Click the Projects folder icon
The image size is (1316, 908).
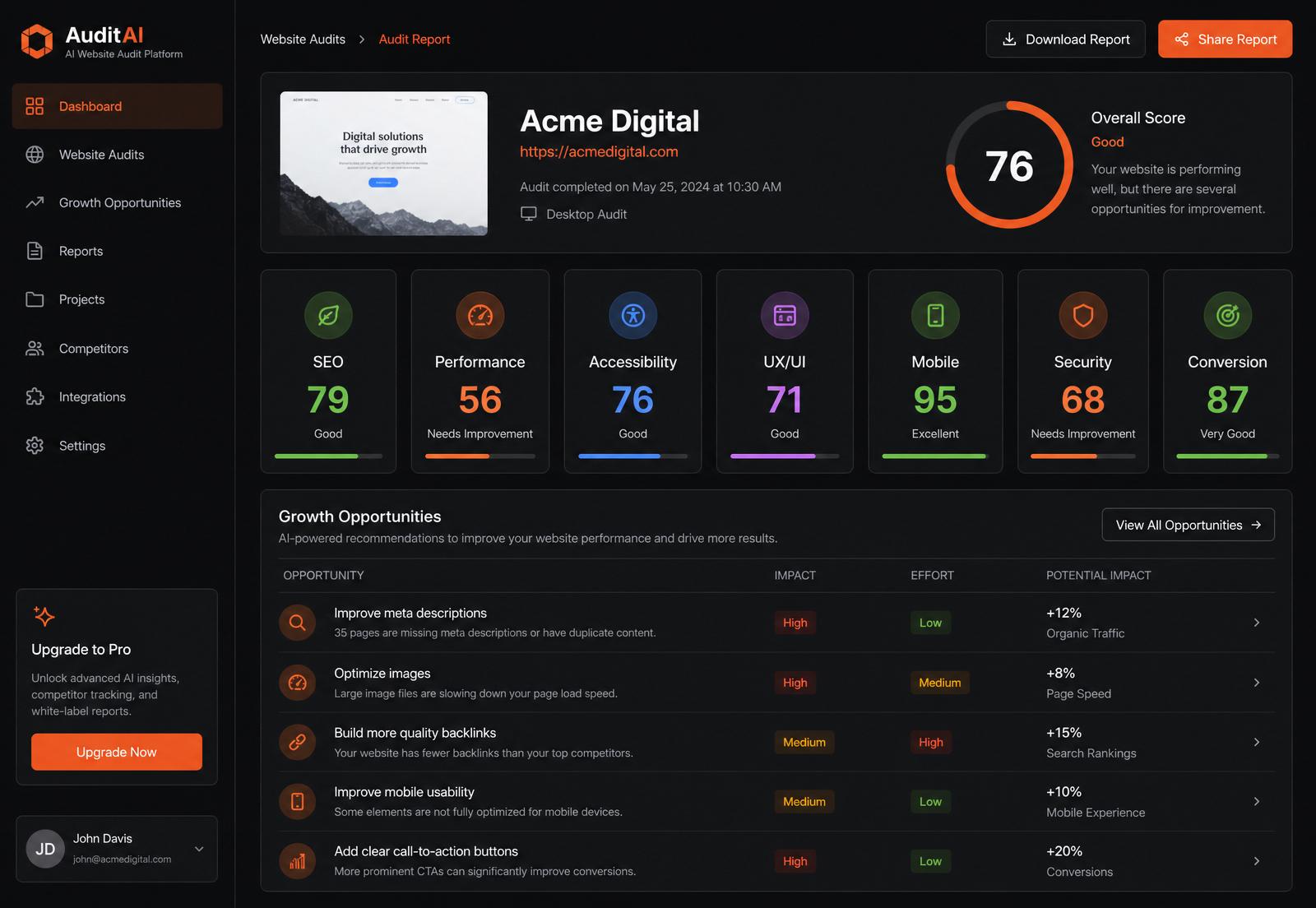pos(35,299)
